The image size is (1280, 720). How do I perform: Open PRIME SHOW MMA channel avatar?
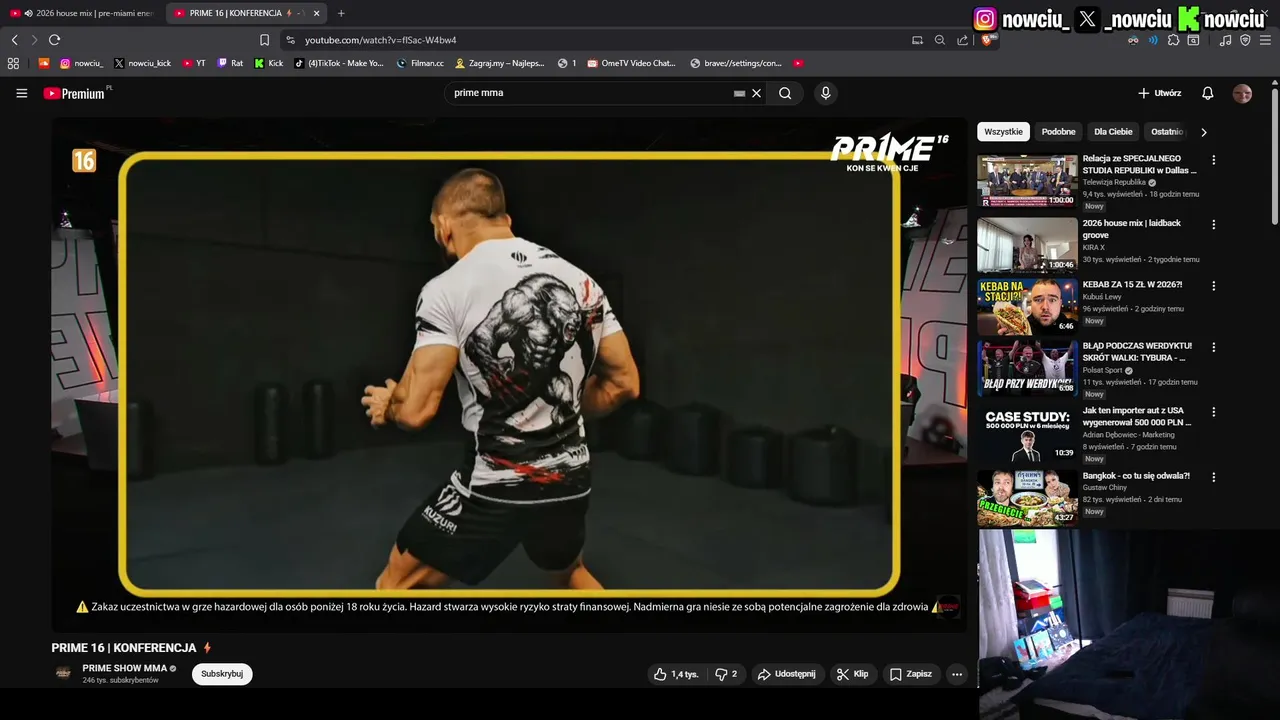click(63, 674)
